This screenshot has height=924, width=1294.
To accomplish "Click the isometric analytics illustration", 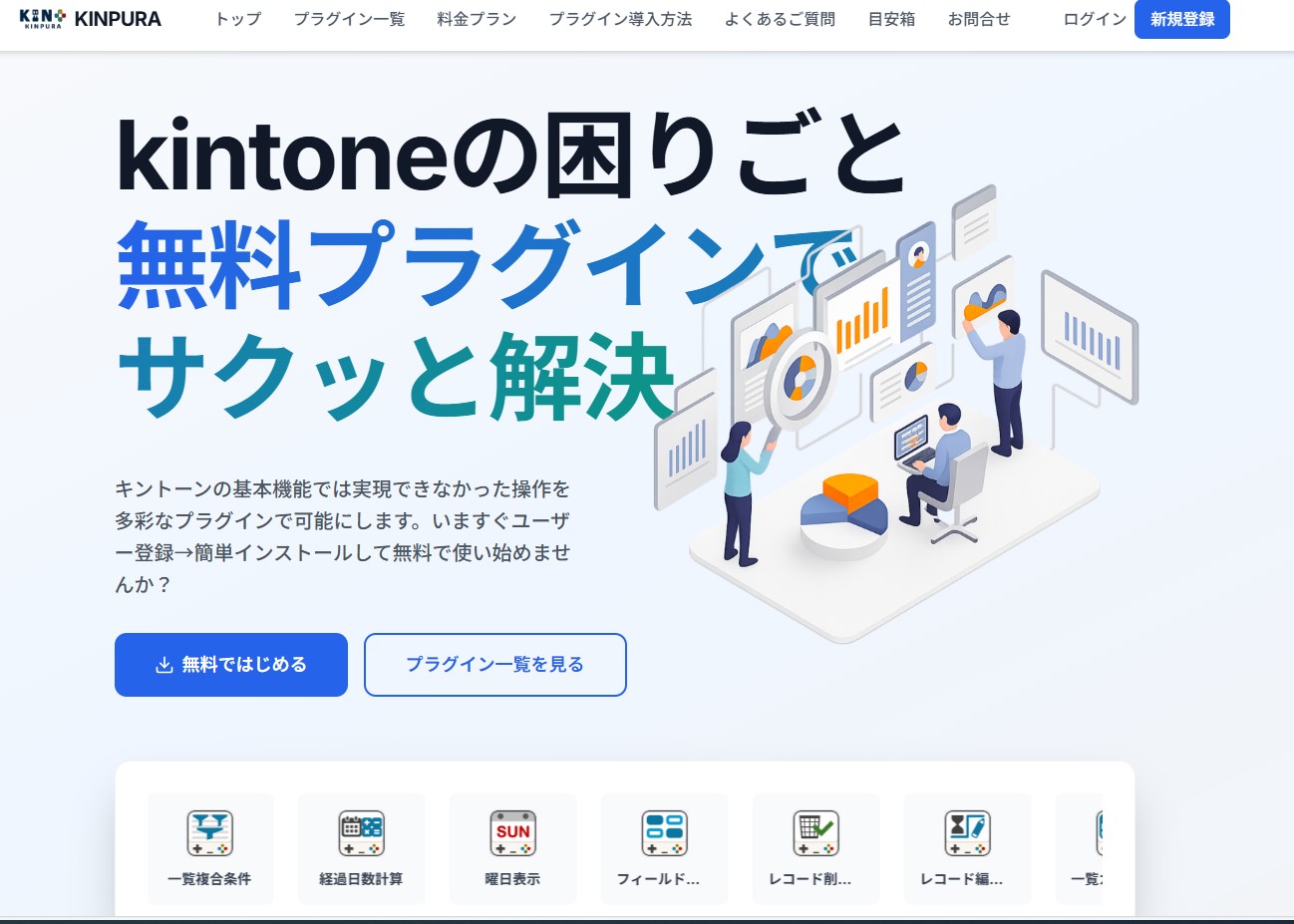I will tap(896, 414).
